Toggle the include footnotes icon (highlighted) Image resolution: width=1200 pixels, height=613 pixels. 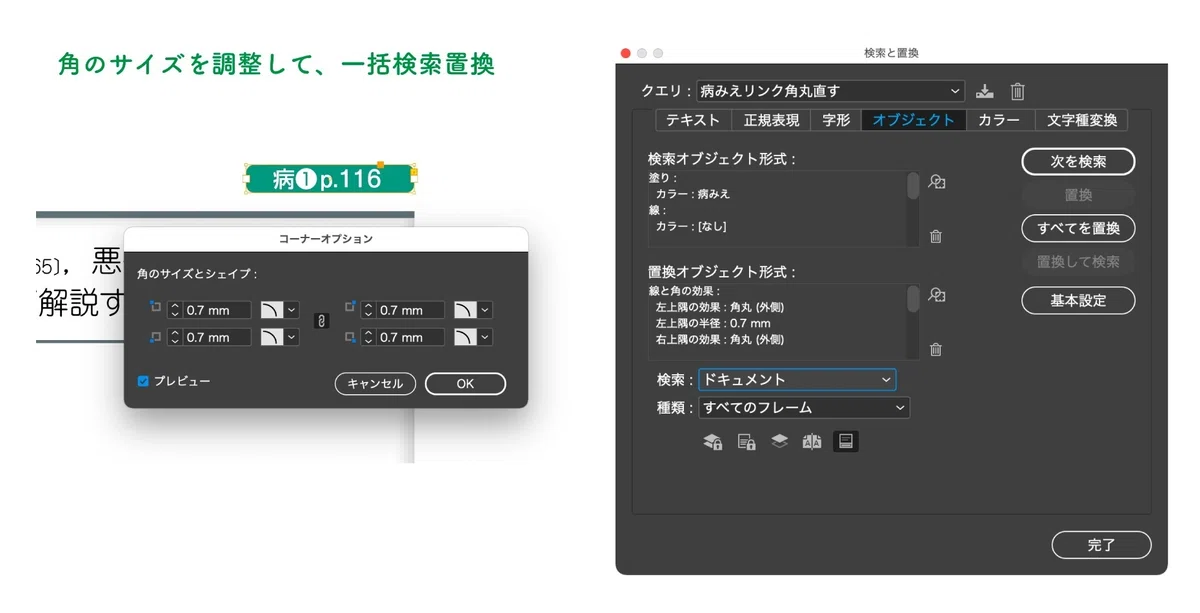tap(846, 441)
